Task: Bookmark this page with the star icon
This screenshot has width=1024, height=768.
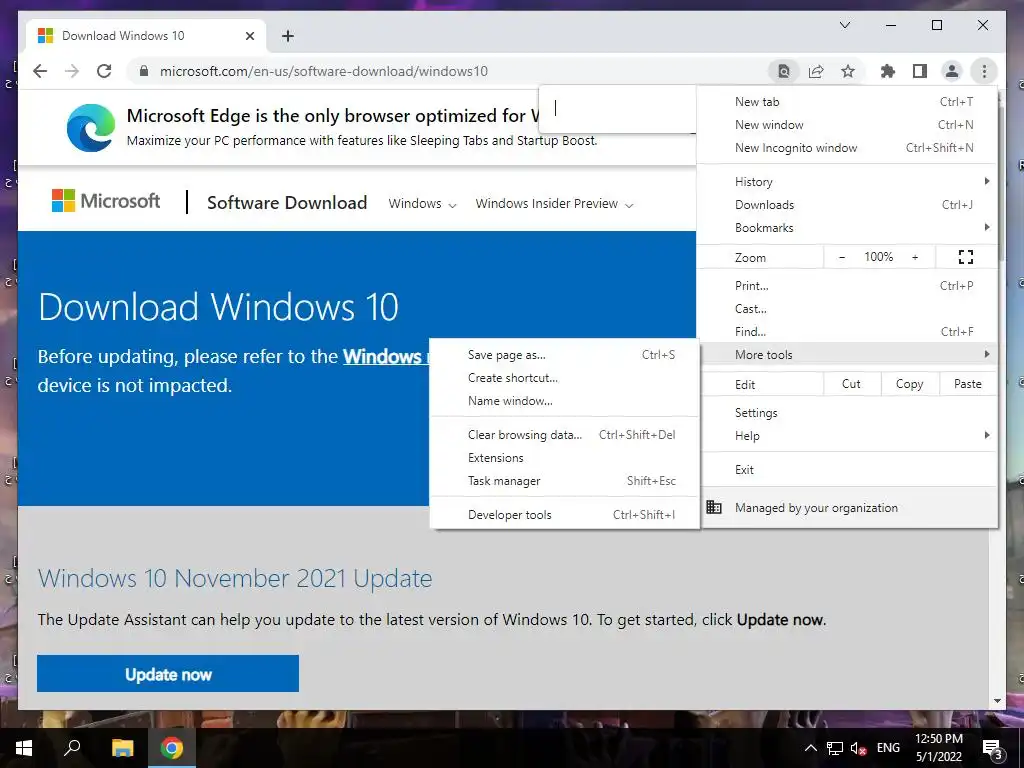Action: pyautogui.click(x=848, y=71)
